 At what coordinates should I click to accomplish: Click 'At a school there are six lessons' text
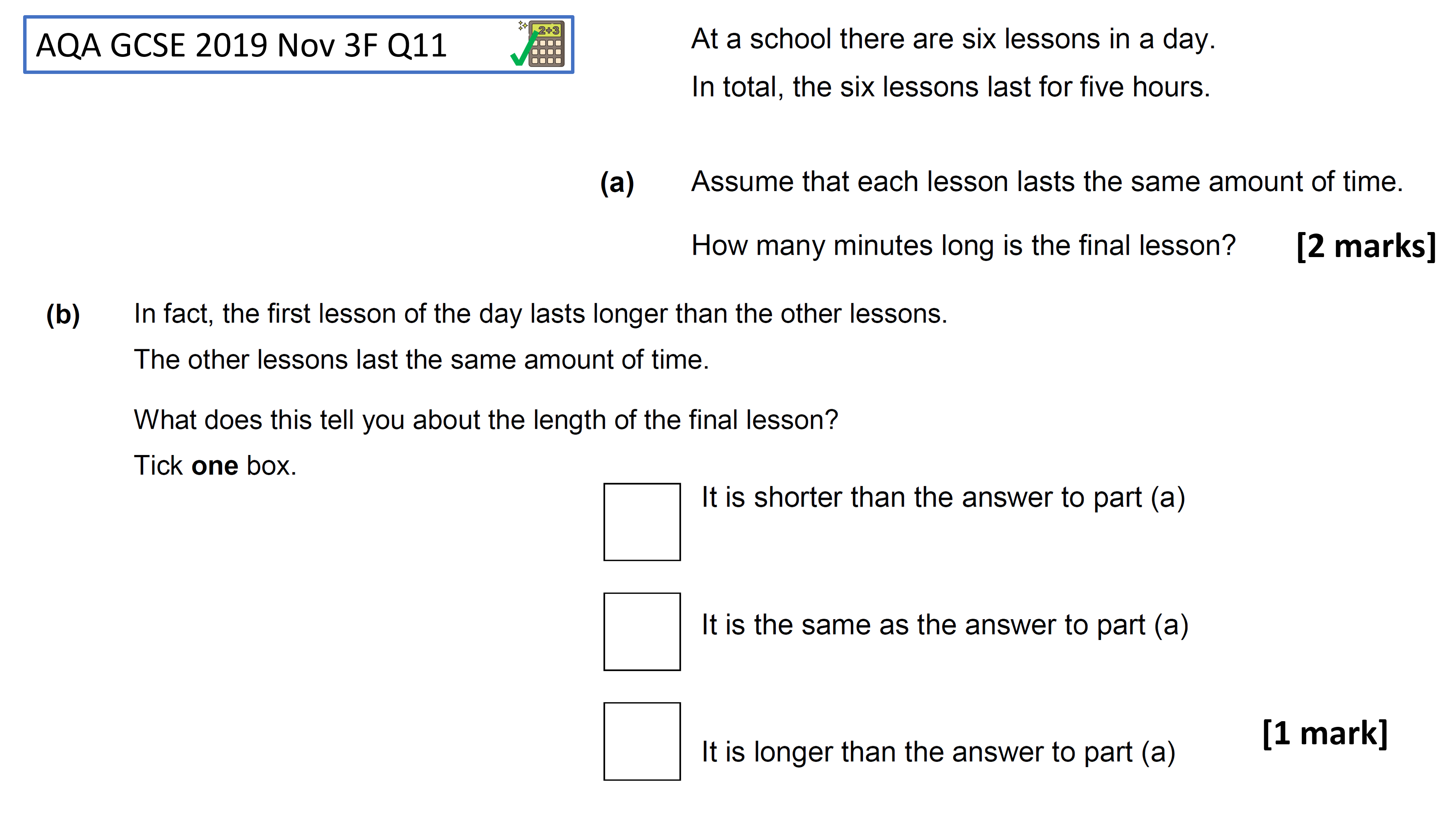[953, 39]
